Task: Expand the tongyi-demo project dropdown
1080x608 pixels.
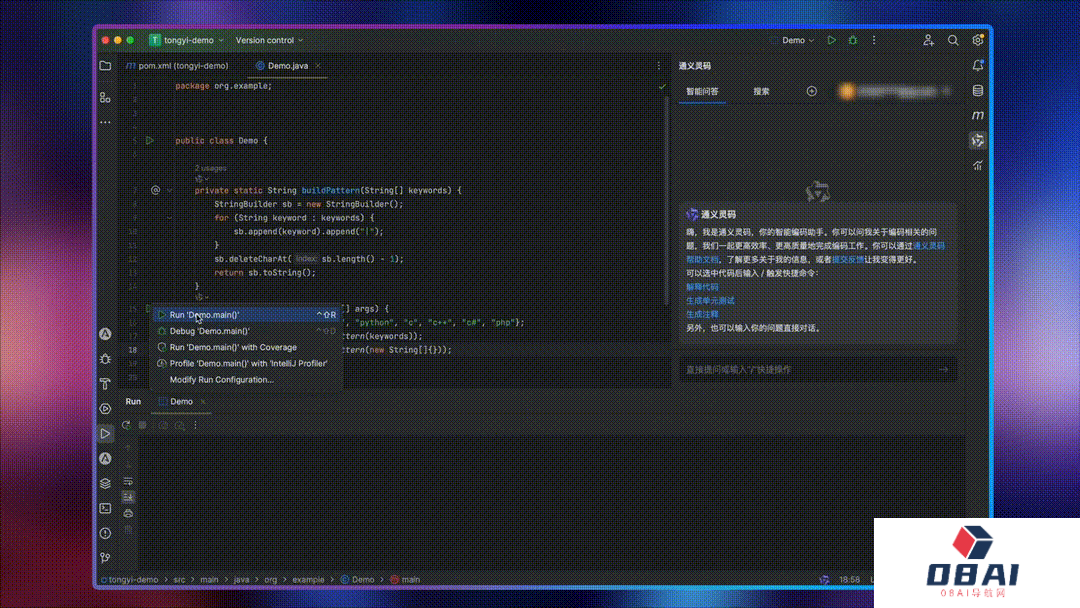Action: (x=187, y=41)
